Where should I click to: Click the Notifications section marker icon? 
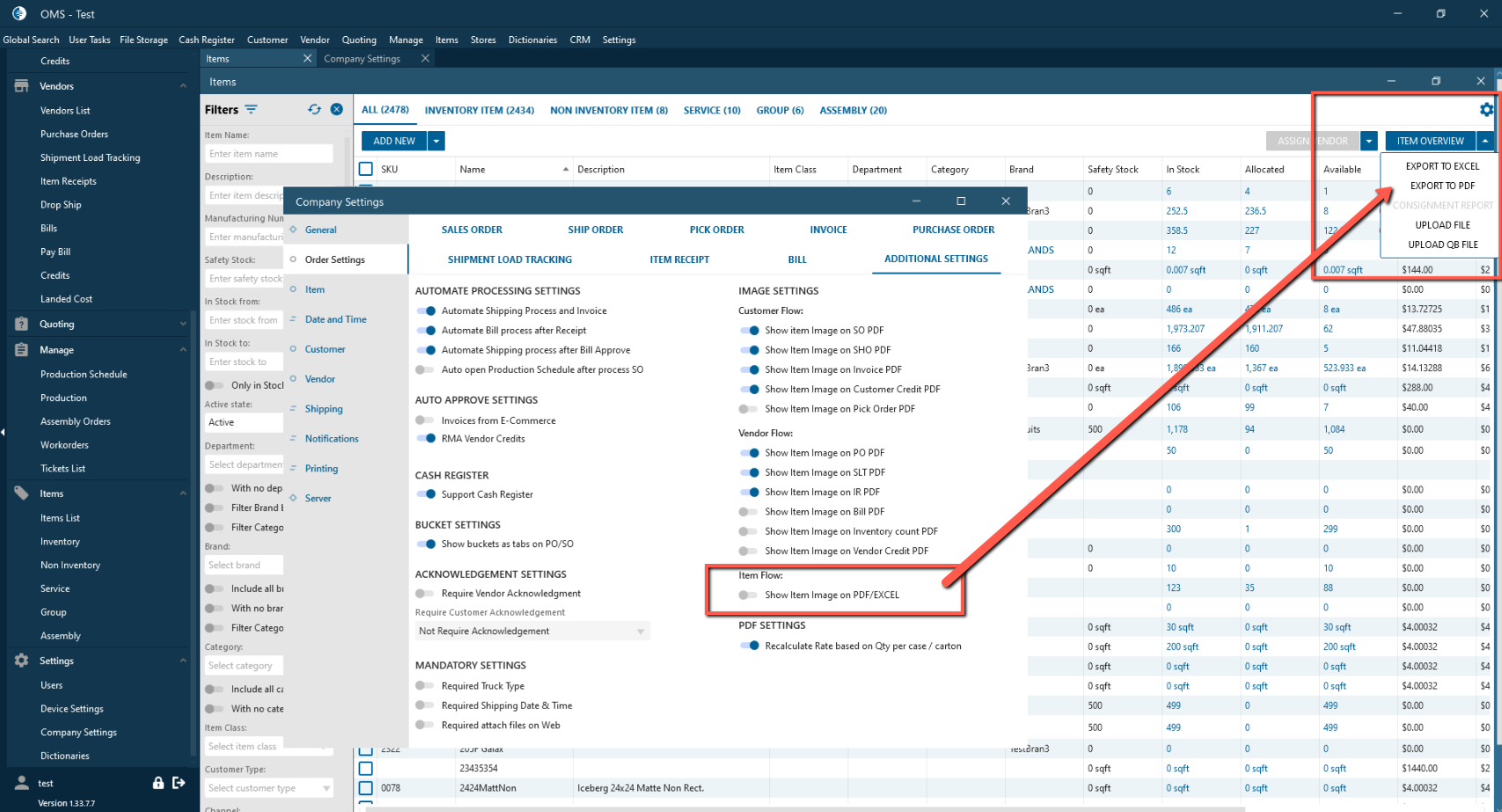click(x=293, y=438)
